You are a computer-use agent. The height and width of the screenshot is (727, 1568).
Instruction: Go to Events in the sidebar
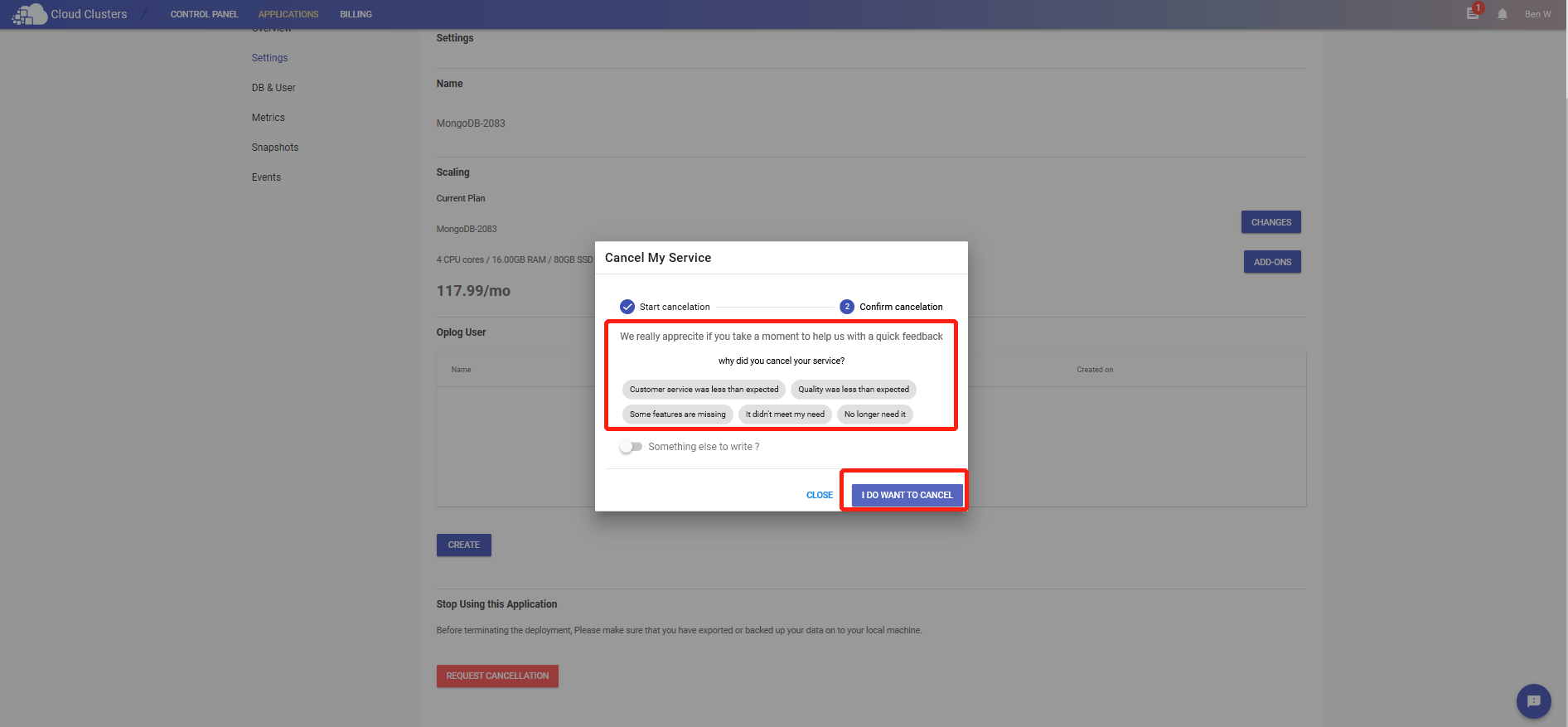[x=266, y=177]
